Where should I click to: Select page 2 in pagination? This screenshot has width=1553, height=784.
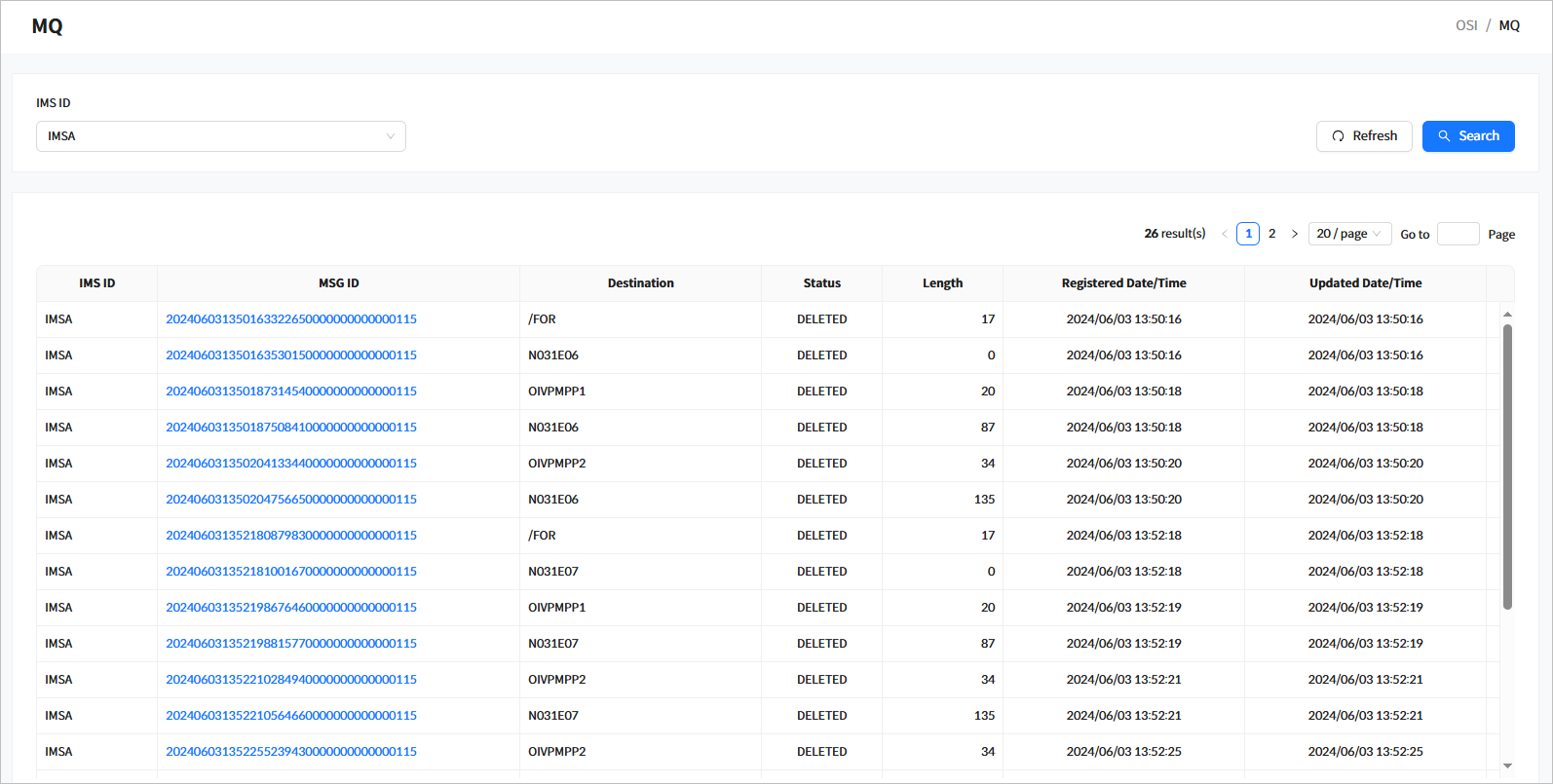[x=1271, y=234]
